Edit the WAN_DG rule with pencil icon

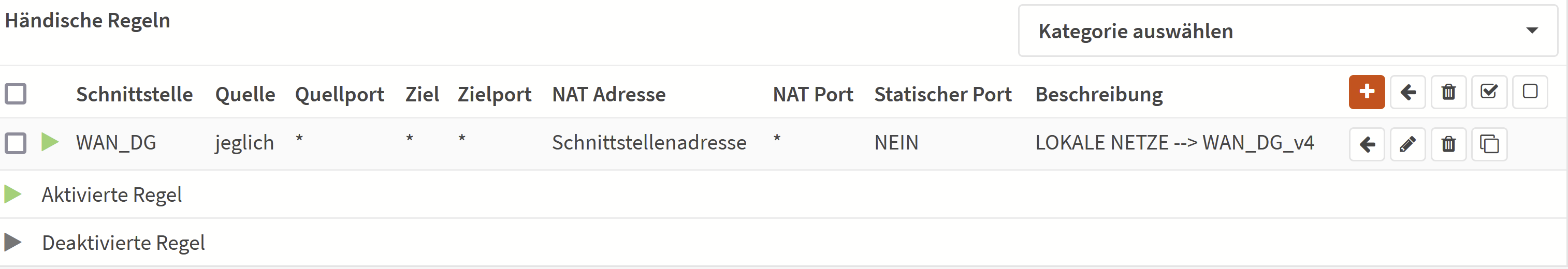tap(1407, 144)
